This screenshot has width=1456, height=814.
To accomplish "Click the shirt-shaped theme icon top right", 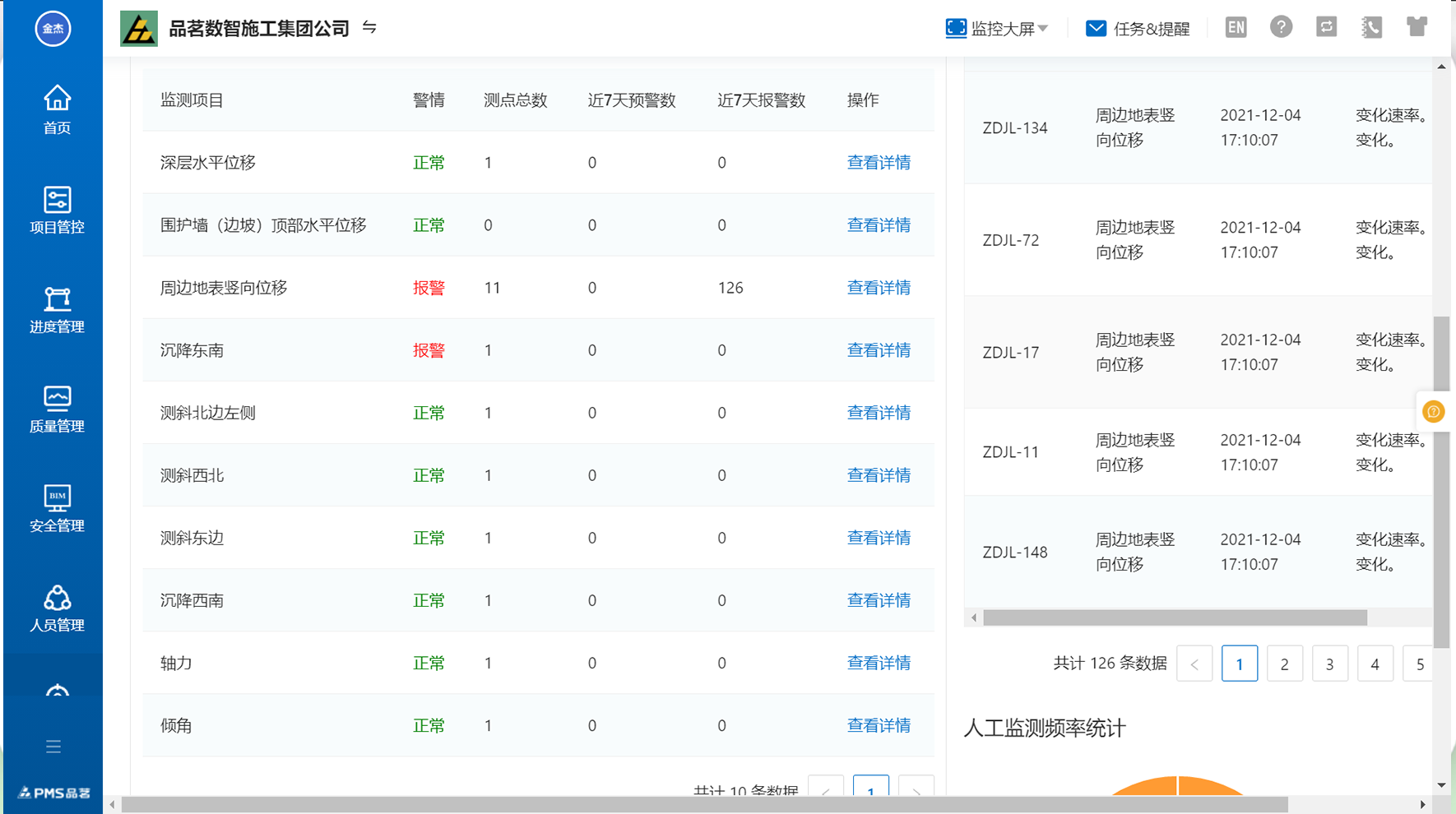I will pos(1417,27).
